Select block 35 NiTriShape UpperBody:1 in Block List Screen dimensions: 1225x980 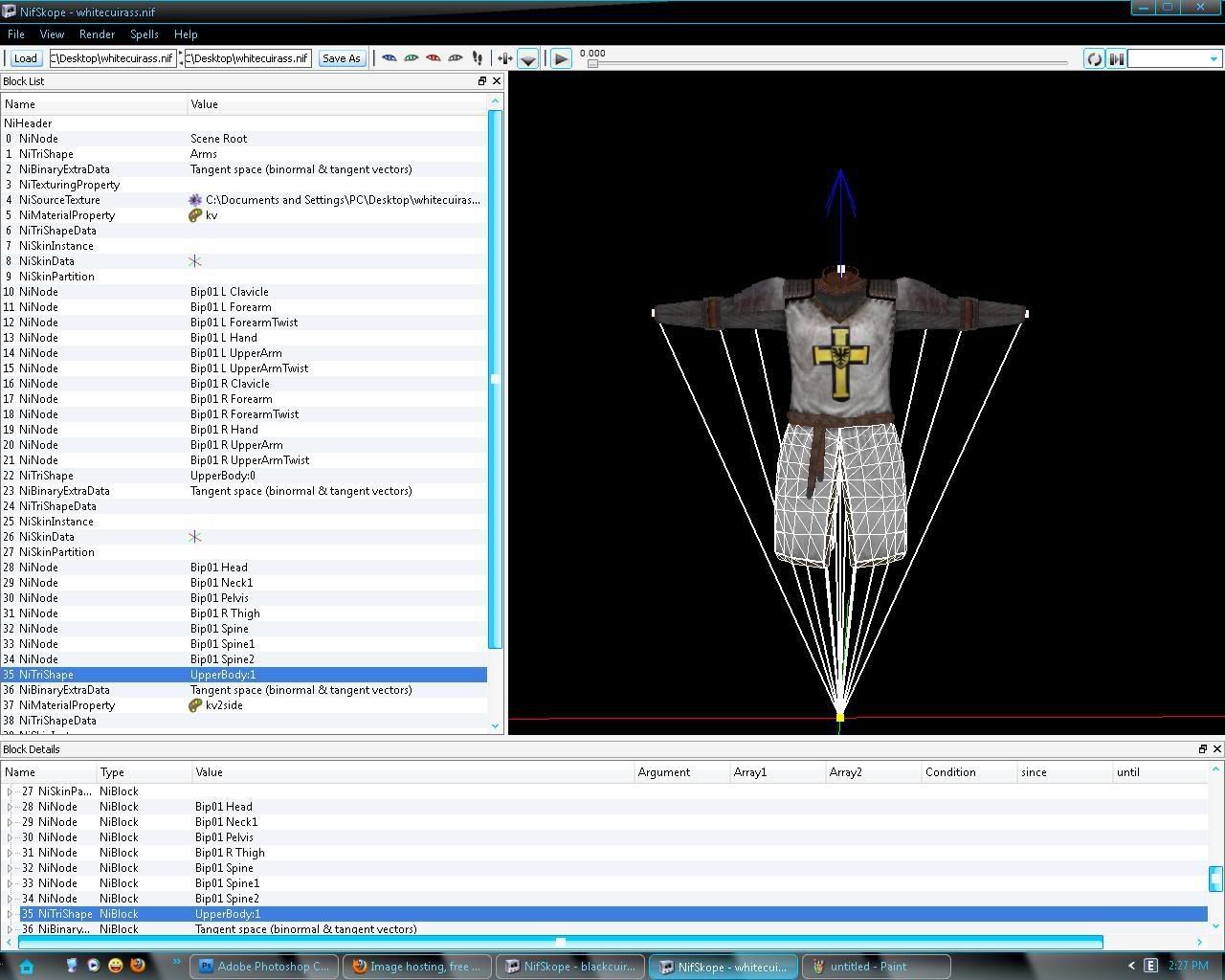coord(244,675)
